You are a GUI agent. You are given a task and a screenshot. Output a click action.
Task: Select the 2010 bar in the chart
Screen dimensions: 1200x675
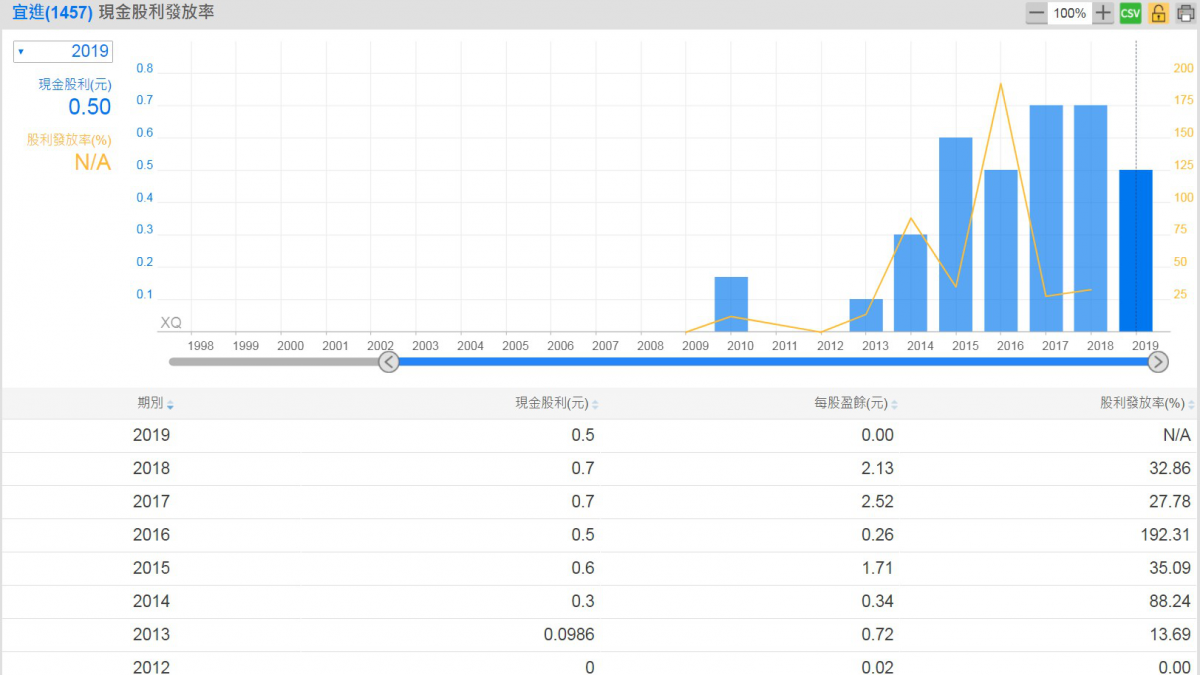click(x=731, y=304)
